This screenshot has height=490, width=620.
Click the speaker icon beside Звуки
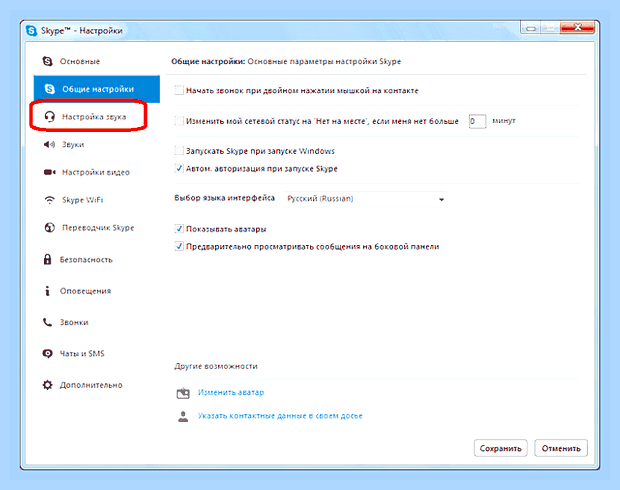(49, 144)
